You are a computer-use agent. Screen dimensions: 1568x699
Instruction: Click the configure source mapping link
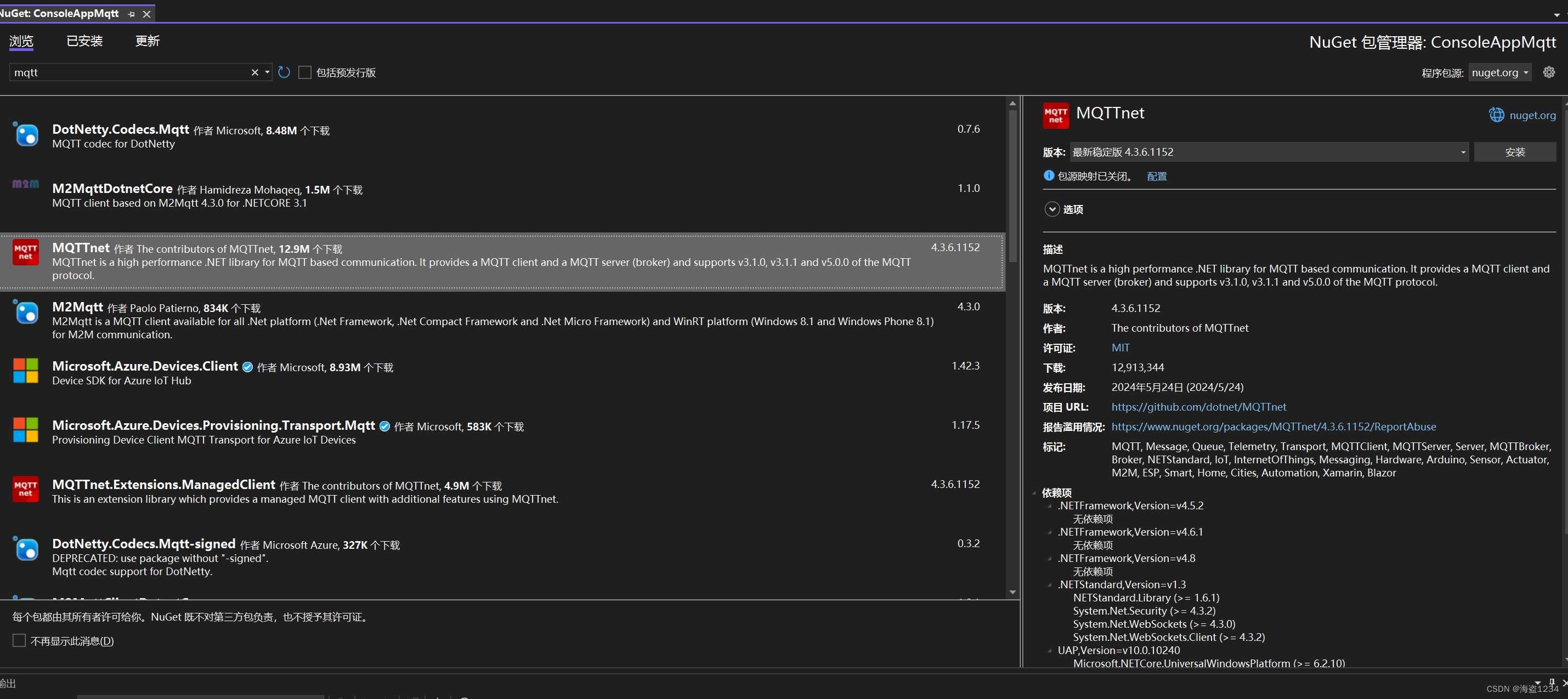[1157, 176]
